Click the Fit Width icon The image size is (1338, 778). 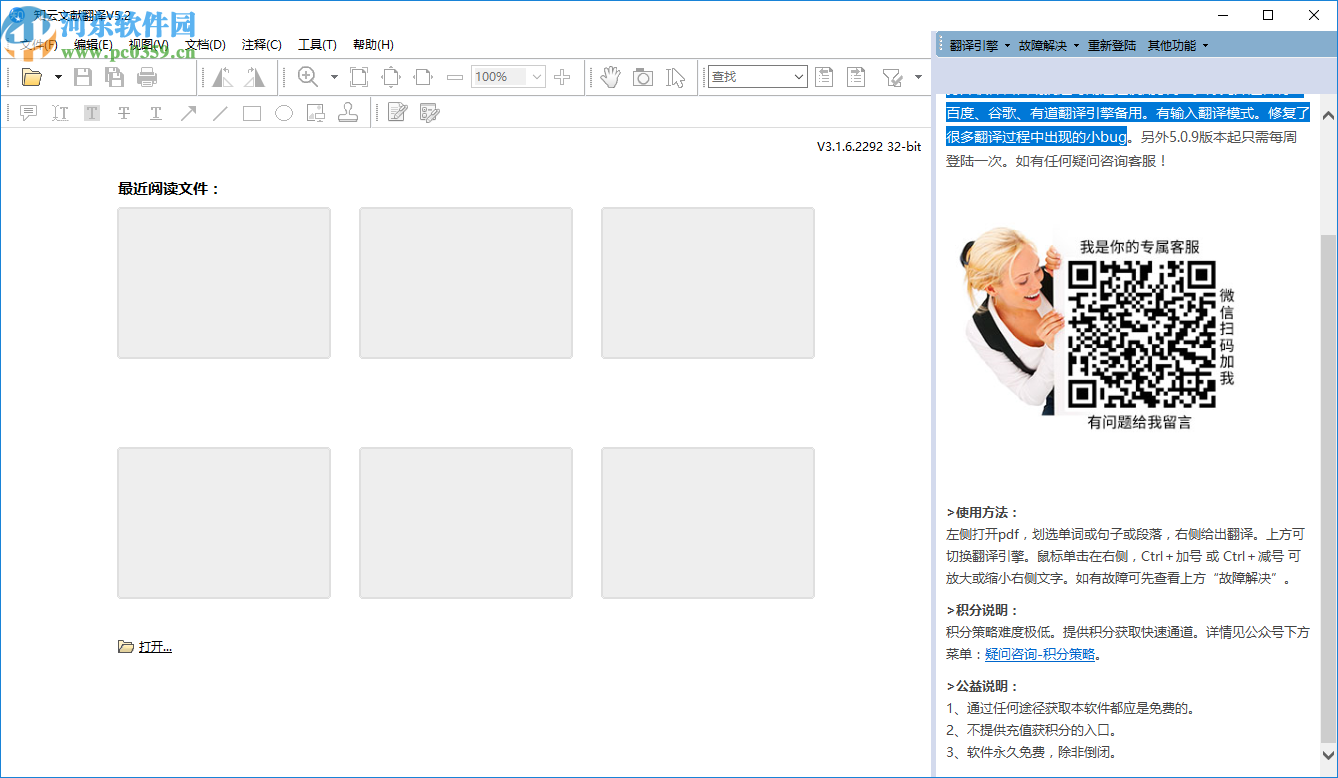[423, 77]
